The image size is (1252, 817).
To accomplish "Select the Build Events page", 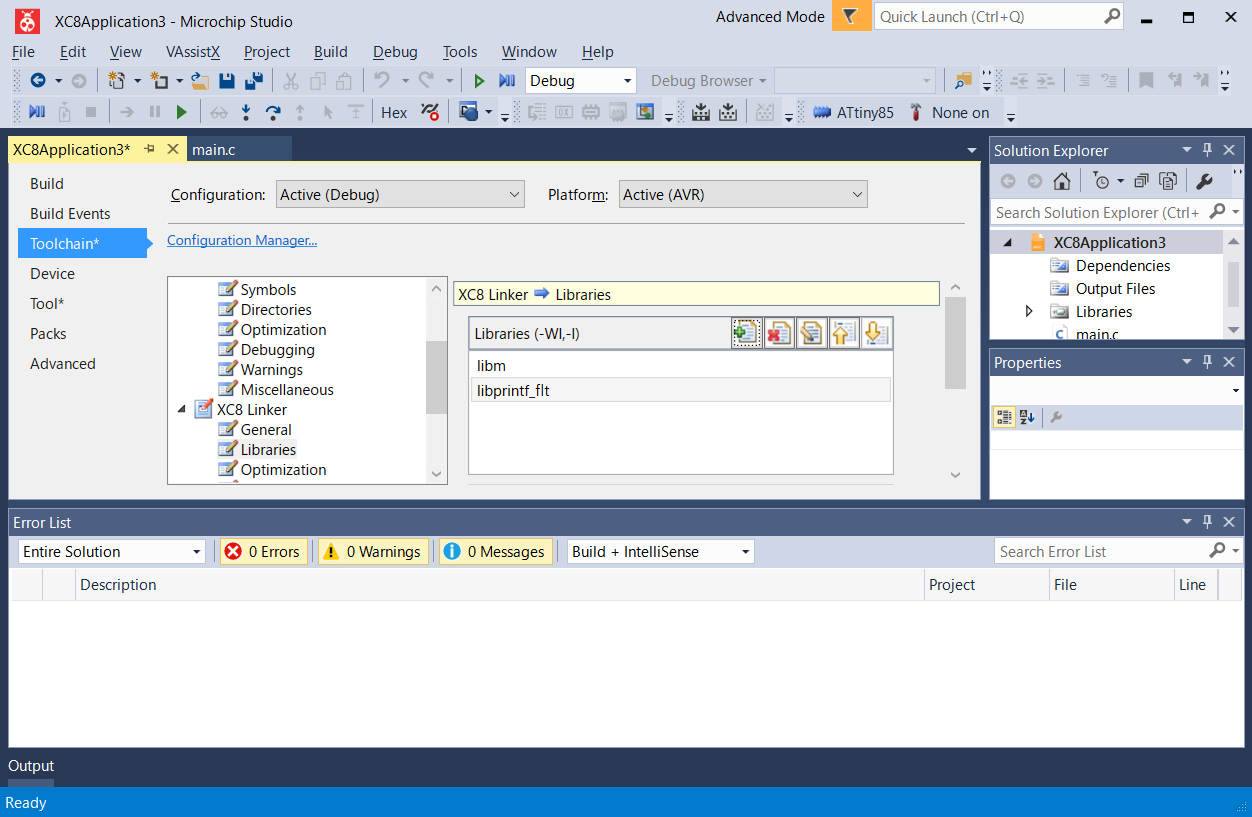I will [70, 213].
